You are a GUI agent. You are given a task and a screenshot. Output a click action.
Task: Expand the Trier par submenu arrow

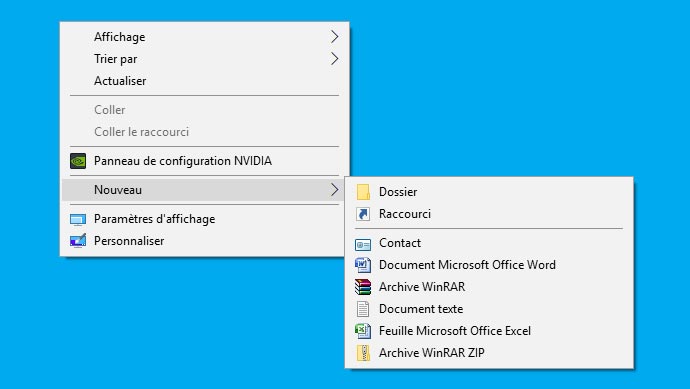click(334, 59)
